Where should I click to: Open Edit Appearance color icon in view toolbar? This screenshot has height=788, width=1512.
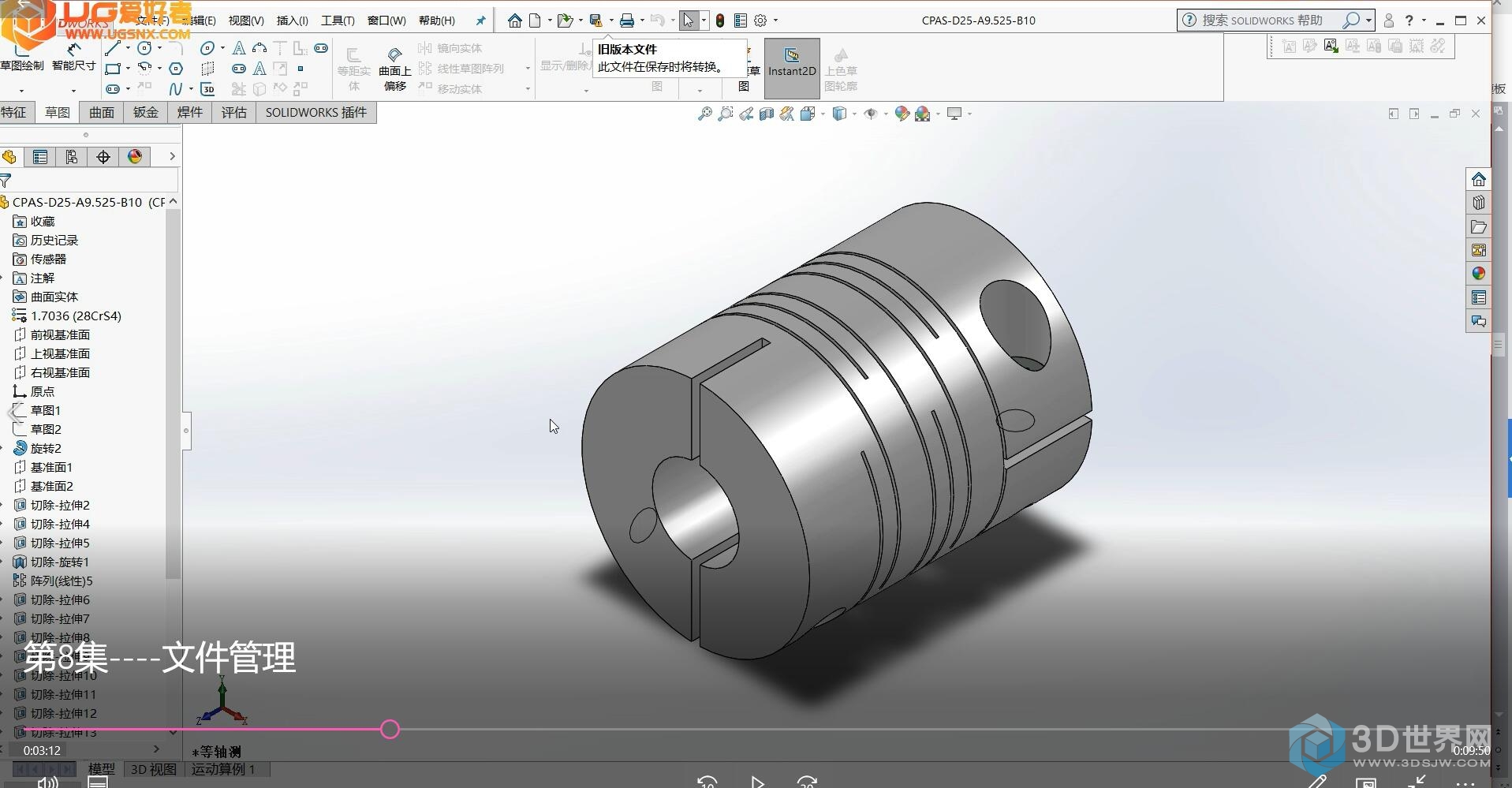click(x=902, y=114)
